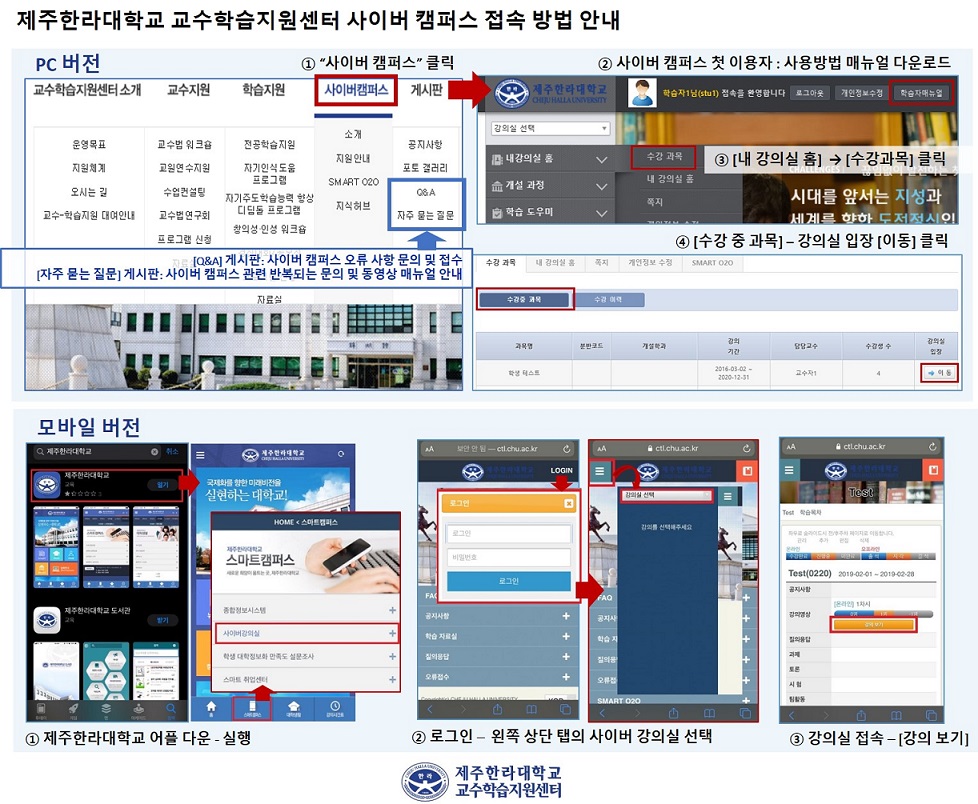The width and height of the screenshot is (978, 804).
Task: Select the 교수지원 top menu item
Action: coord(188,90)
